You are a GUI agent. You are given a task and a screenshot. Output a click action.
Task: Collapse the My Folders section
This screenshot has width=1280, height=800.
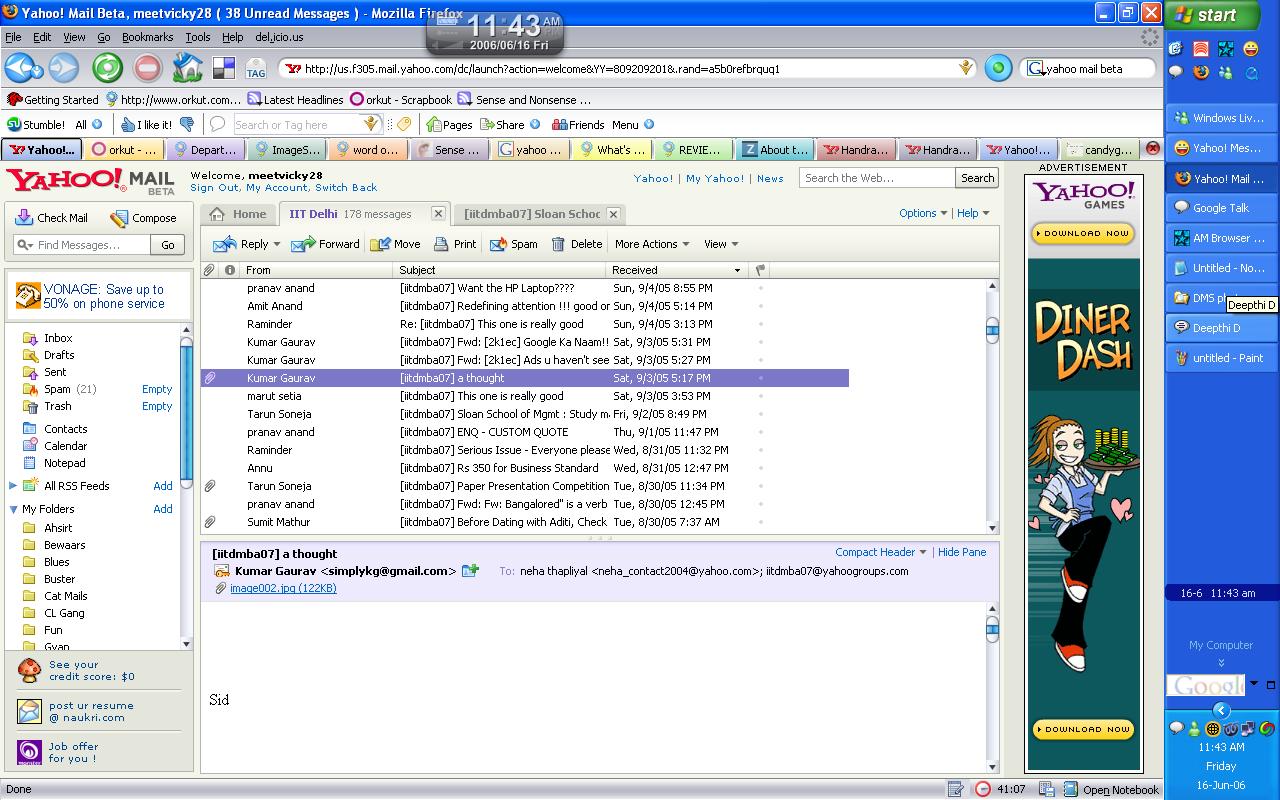tap(13, 509)
